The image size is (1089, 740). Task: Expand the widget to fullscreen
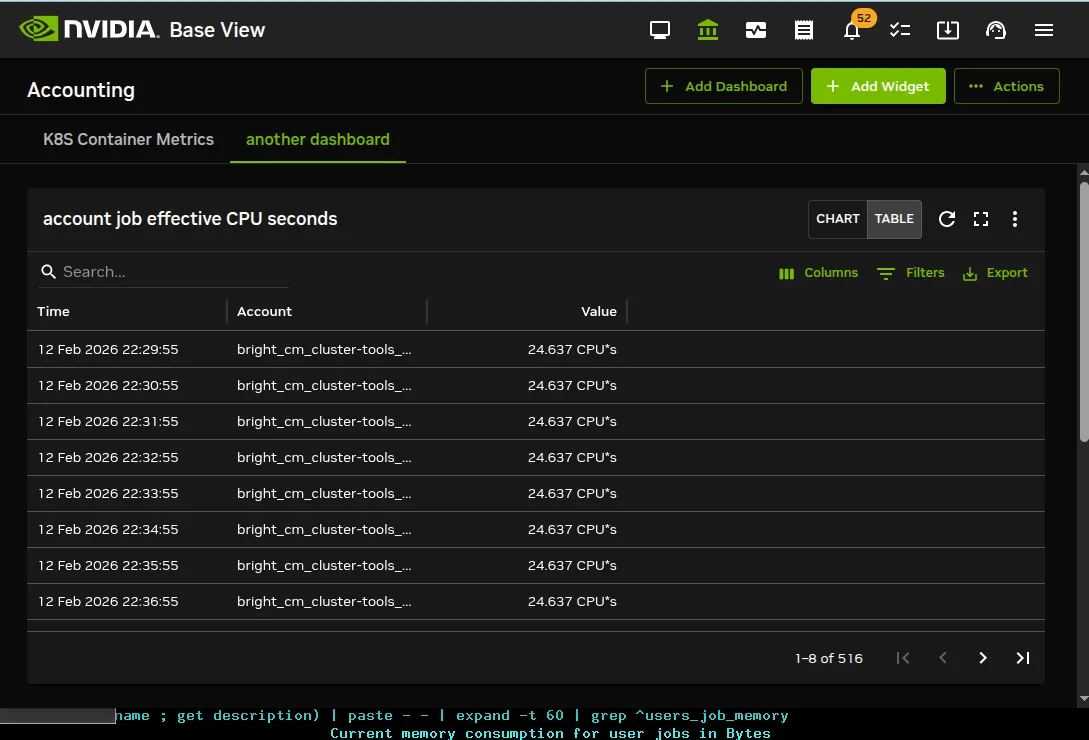coord(981,219)
